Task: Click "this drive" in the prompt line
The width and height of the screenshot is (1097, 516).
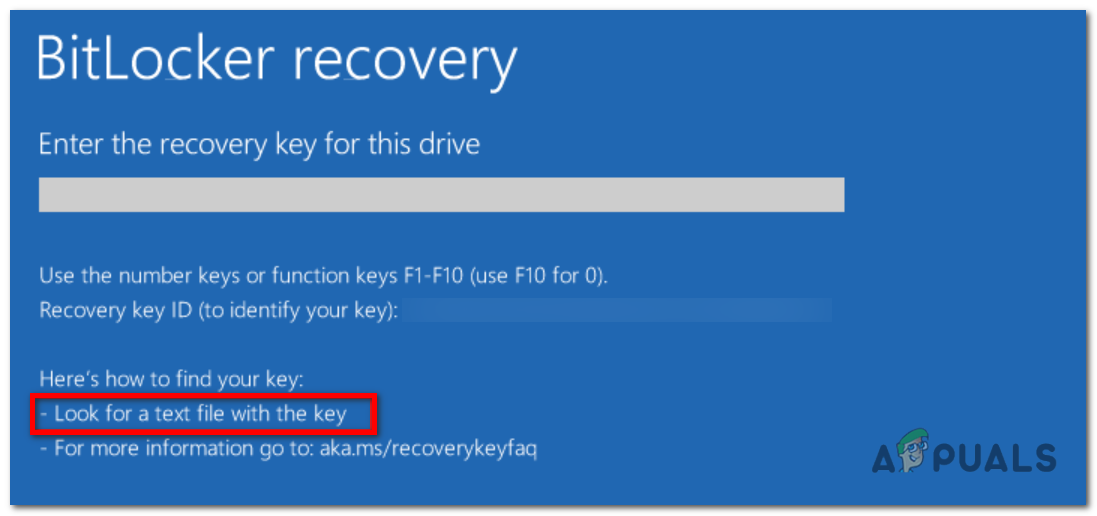Action: point(426,144)
